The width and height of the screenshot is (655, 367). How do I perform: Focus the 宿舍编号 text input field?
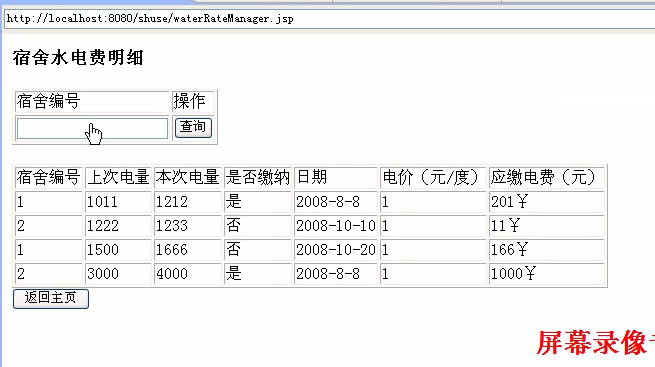click(x=92, y=128)
